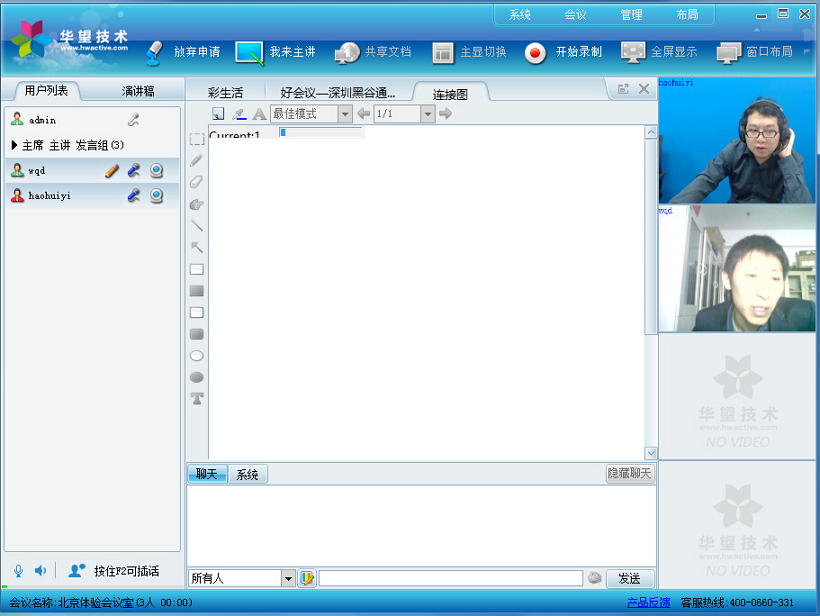Open the 所有人 recipient dropdown
The image size is (820, 616).
pyautogui.click(x=288, y=578)
